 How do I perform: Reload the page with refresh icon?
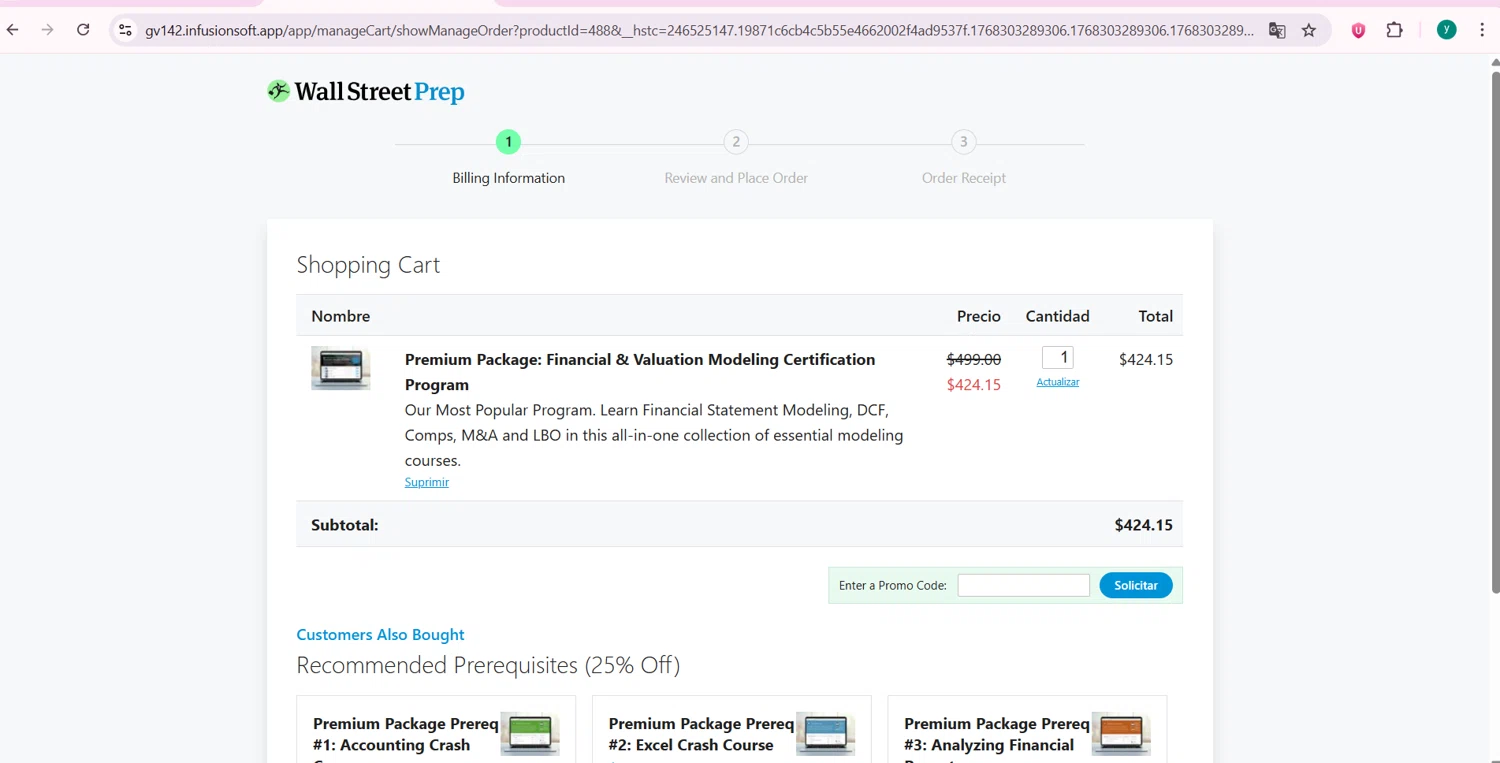pos(83,30)
